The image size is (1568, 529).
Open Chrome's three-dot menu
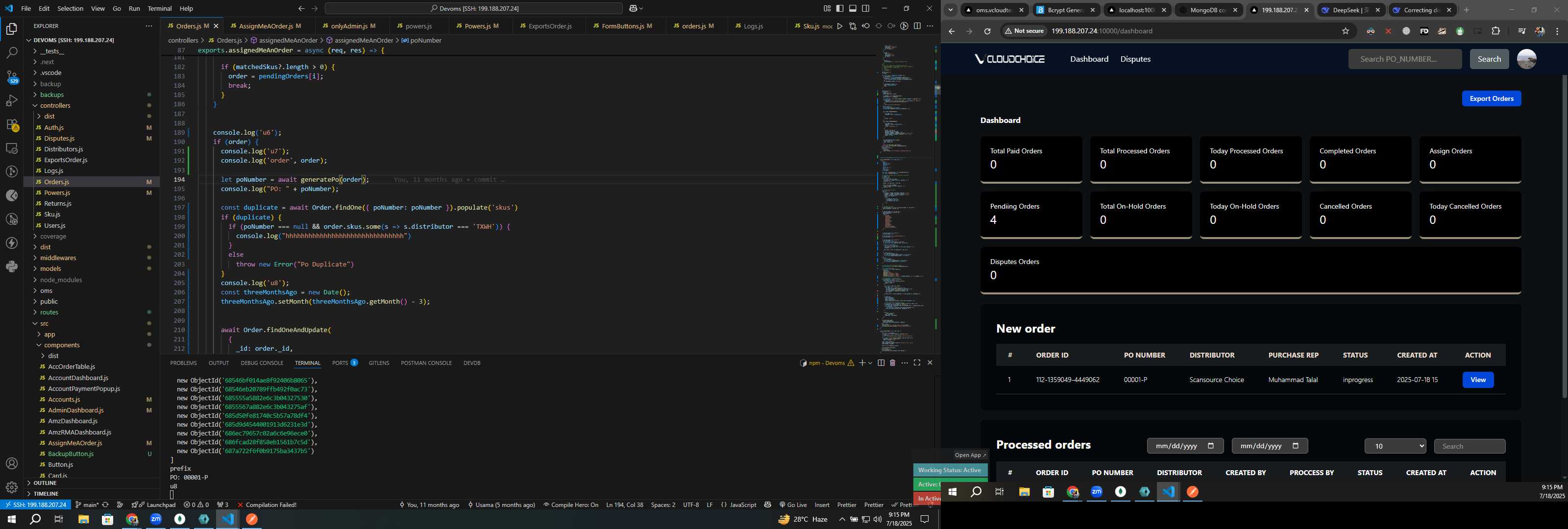(1557, 31)
